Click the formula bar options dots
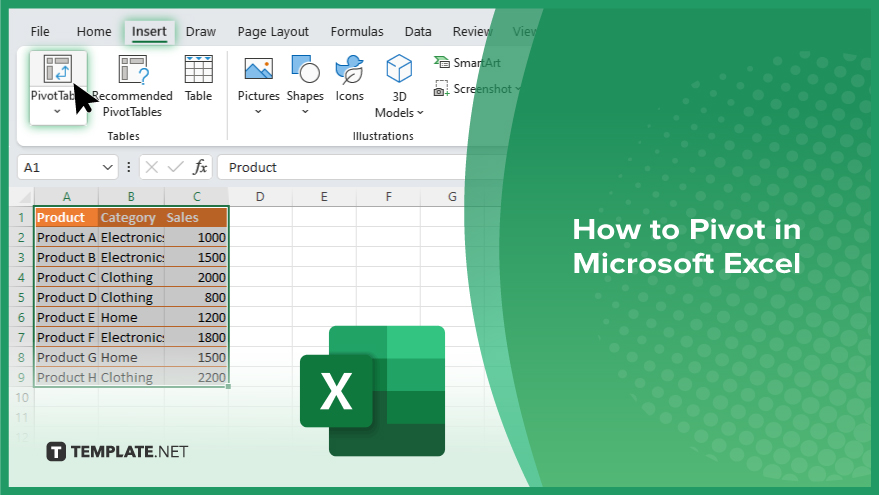This screenshot has height=495, width=879. click(128, 167)
